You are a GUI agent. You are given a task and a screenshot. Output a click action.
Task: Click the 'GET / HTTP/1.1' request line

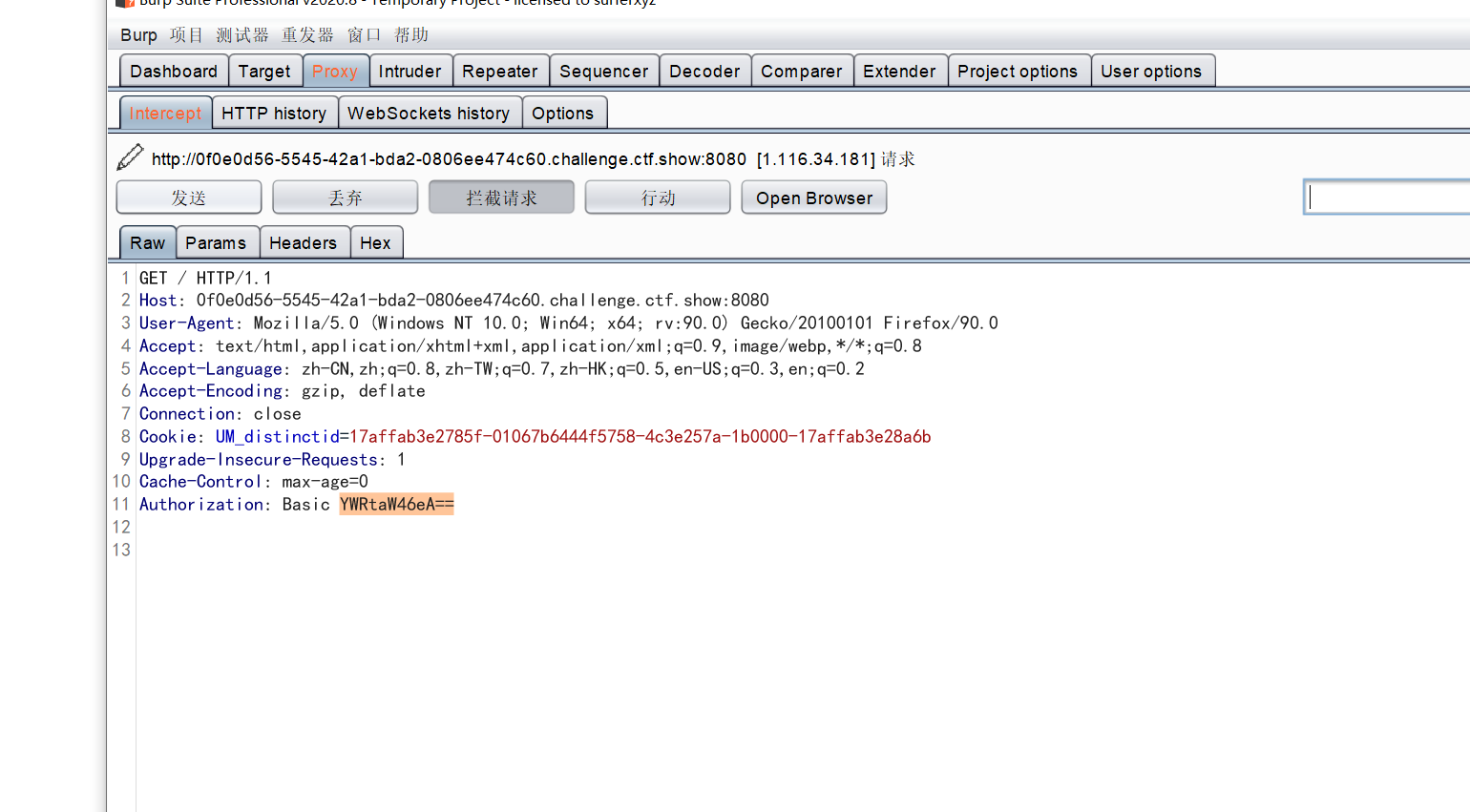pos(205,278)
